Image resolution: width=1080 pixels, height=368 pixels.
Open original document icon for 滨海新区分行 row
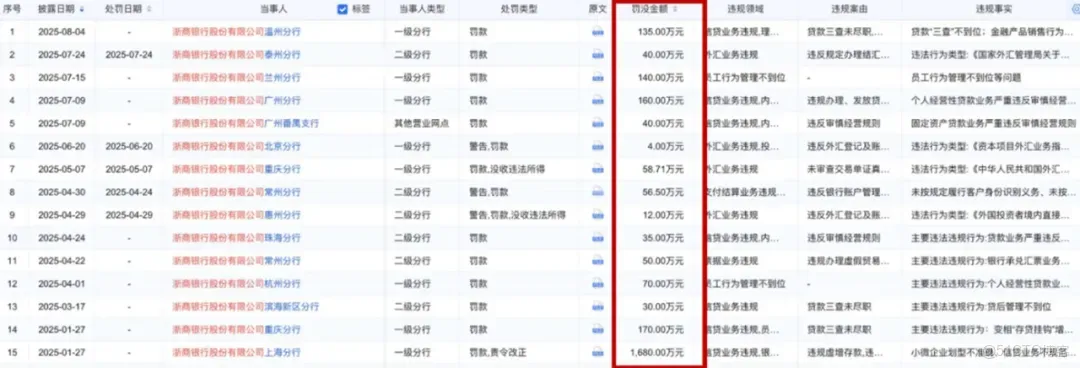598,306
